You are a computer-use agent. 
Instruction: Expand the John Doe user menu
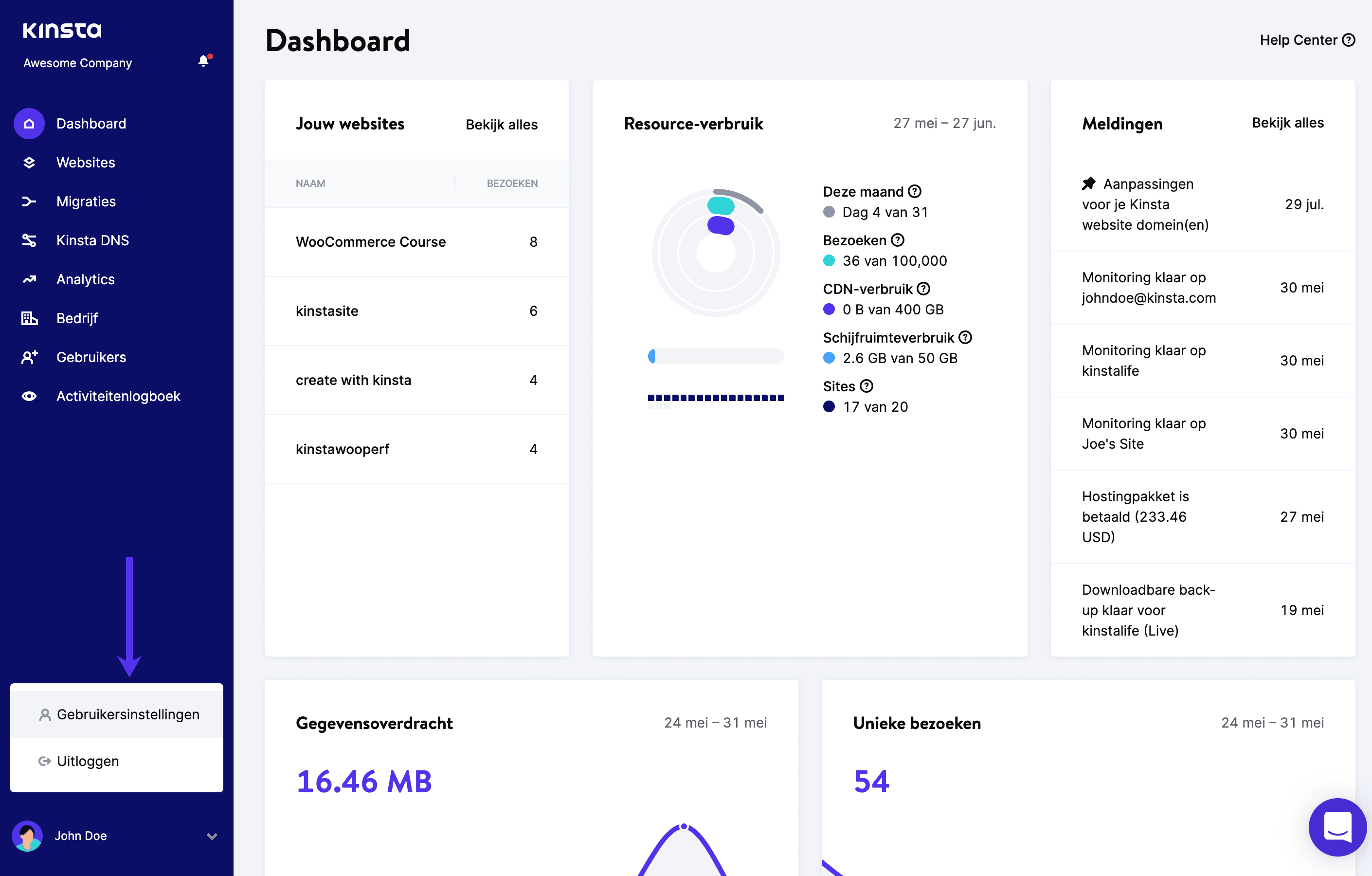pyautogui.click(x=210, y=836)
